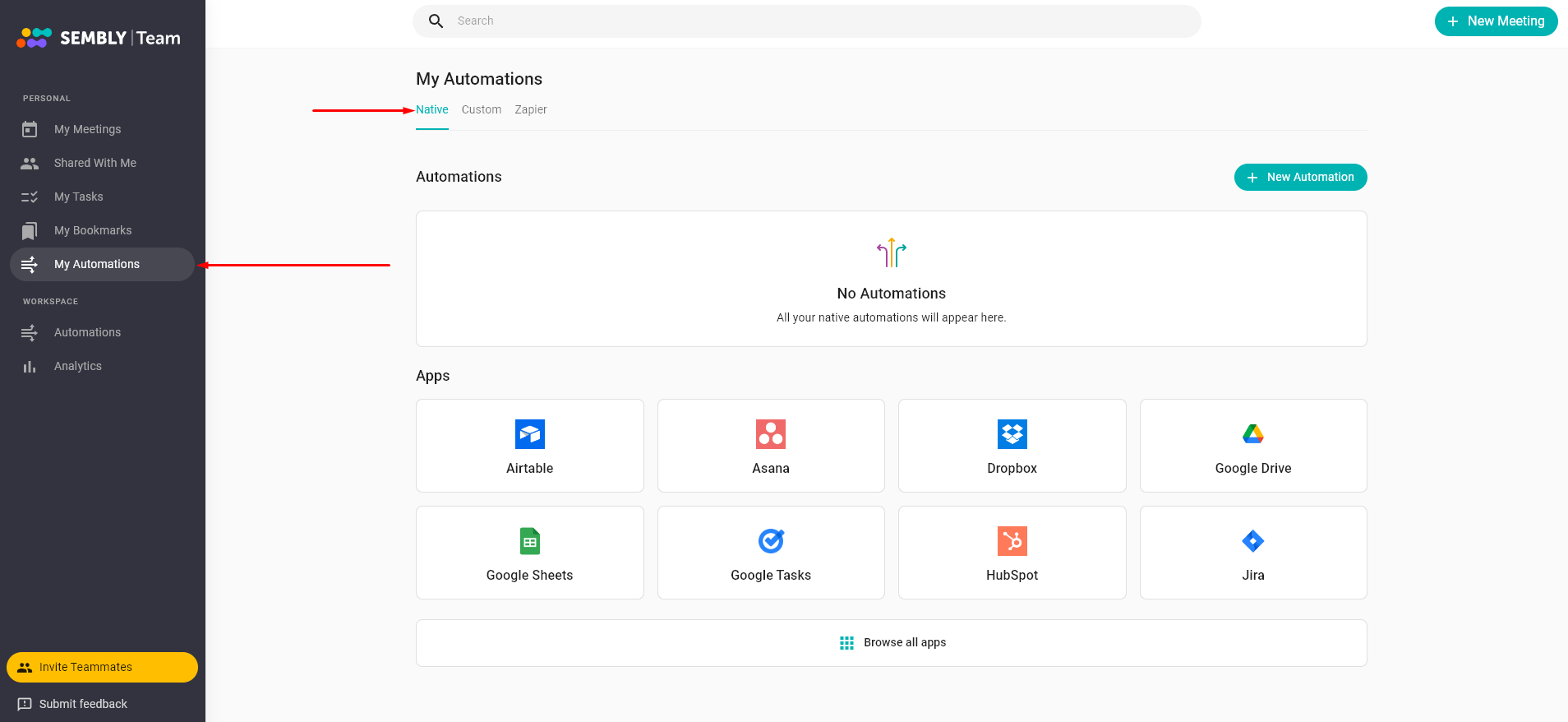1568x722 pixels.
Task: Click the Jira app icon
Action: coord(1253,541)
